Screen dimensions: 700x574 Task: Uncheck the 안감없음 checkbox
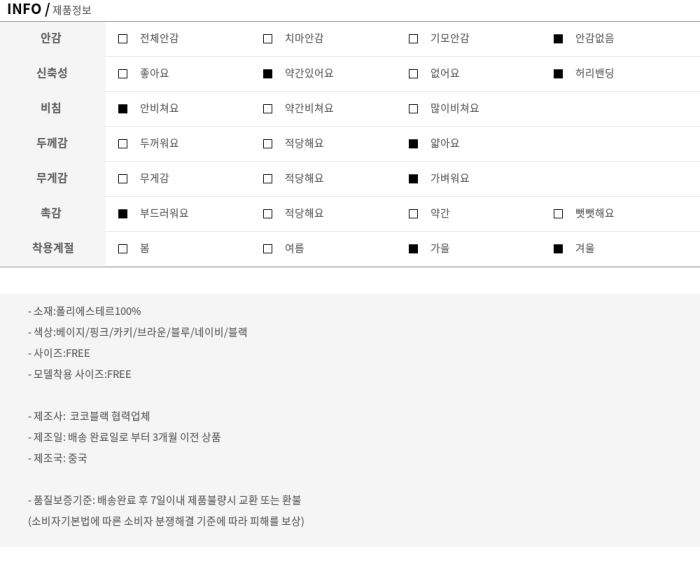point(558,39)
